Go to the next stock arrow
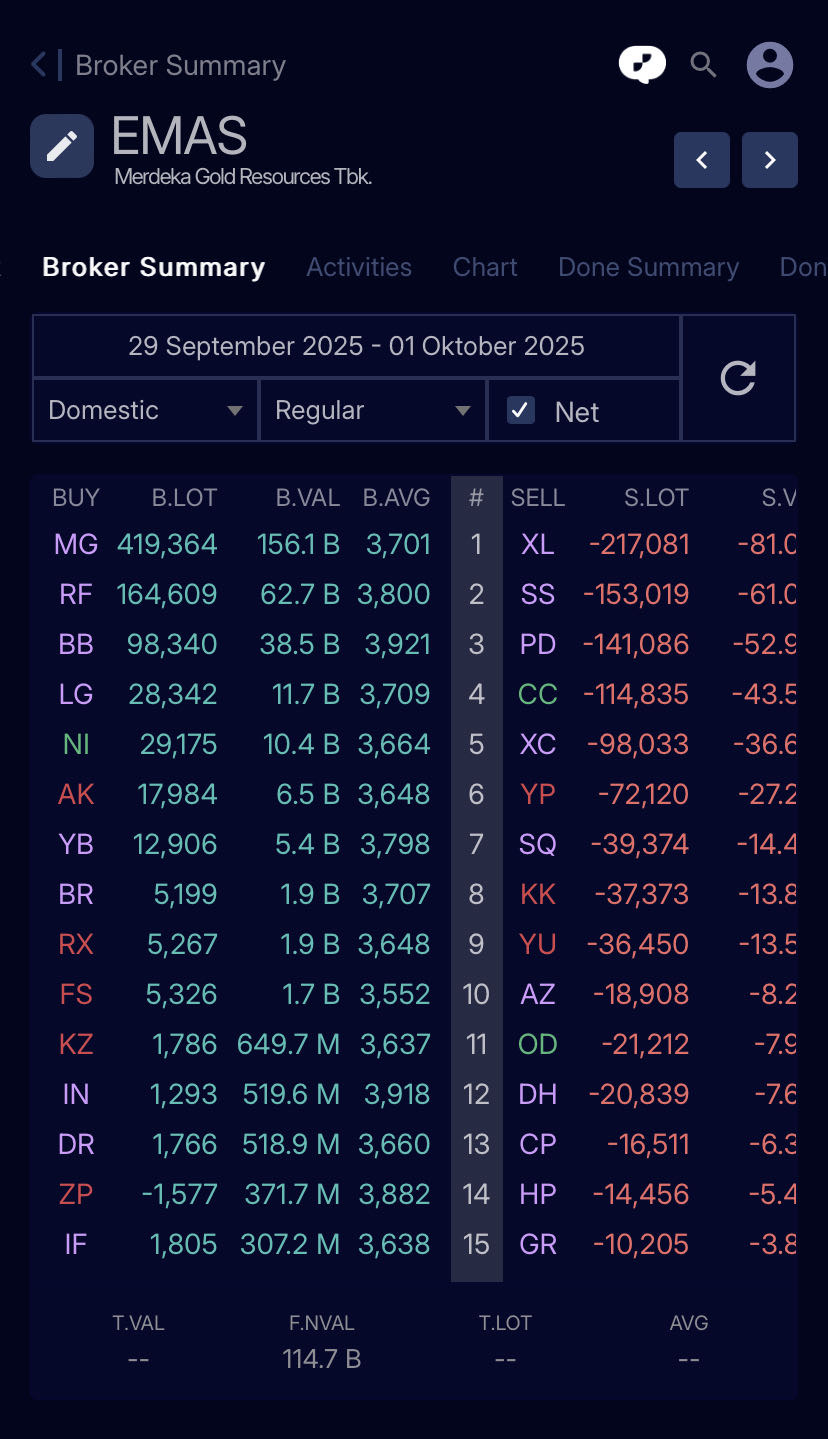 (x=770, y=160)
